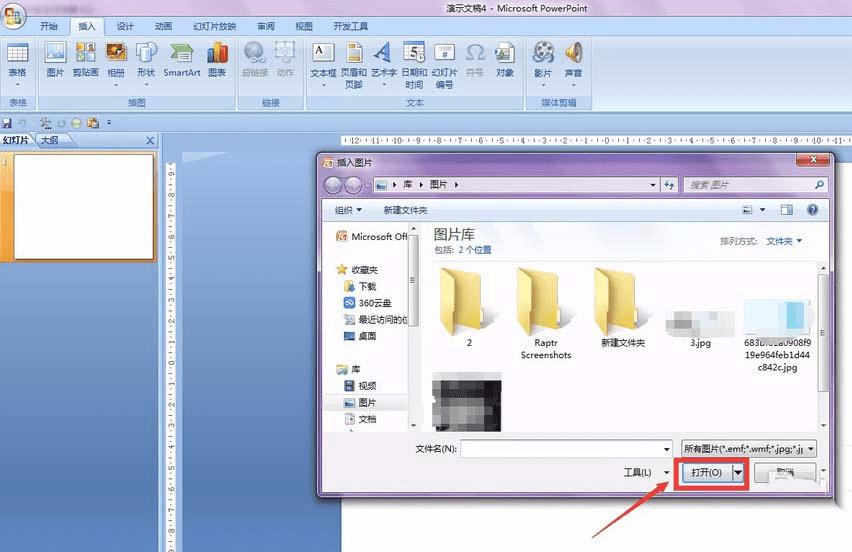The image size is (852, 552).
Task: Click 新建文件夹 in dialog toolbar
Action: tap(405, 210)
